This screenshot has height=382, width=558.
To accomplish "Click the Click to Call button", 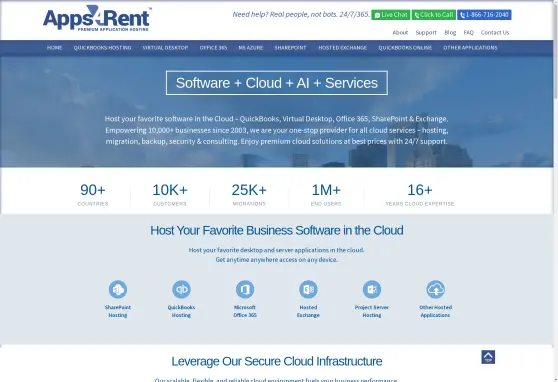I will point(434,15).
